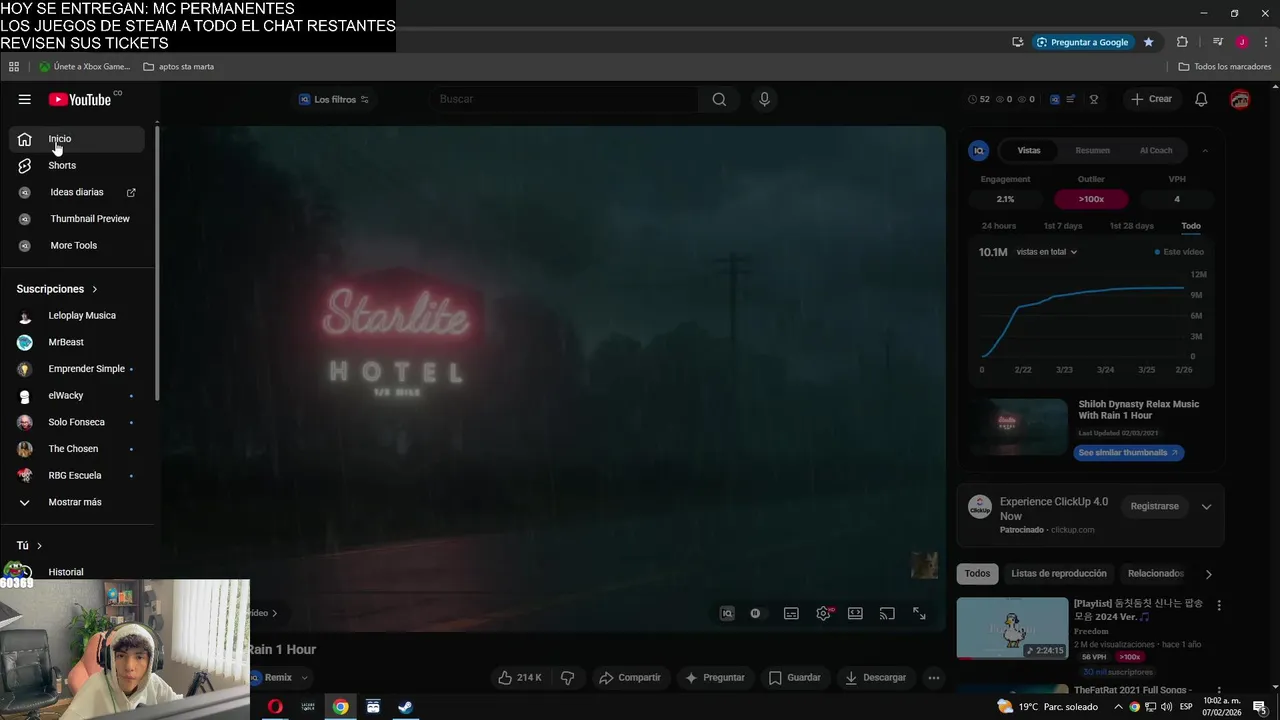Toggle Este vídeo chart legend

click(1180, 252)
